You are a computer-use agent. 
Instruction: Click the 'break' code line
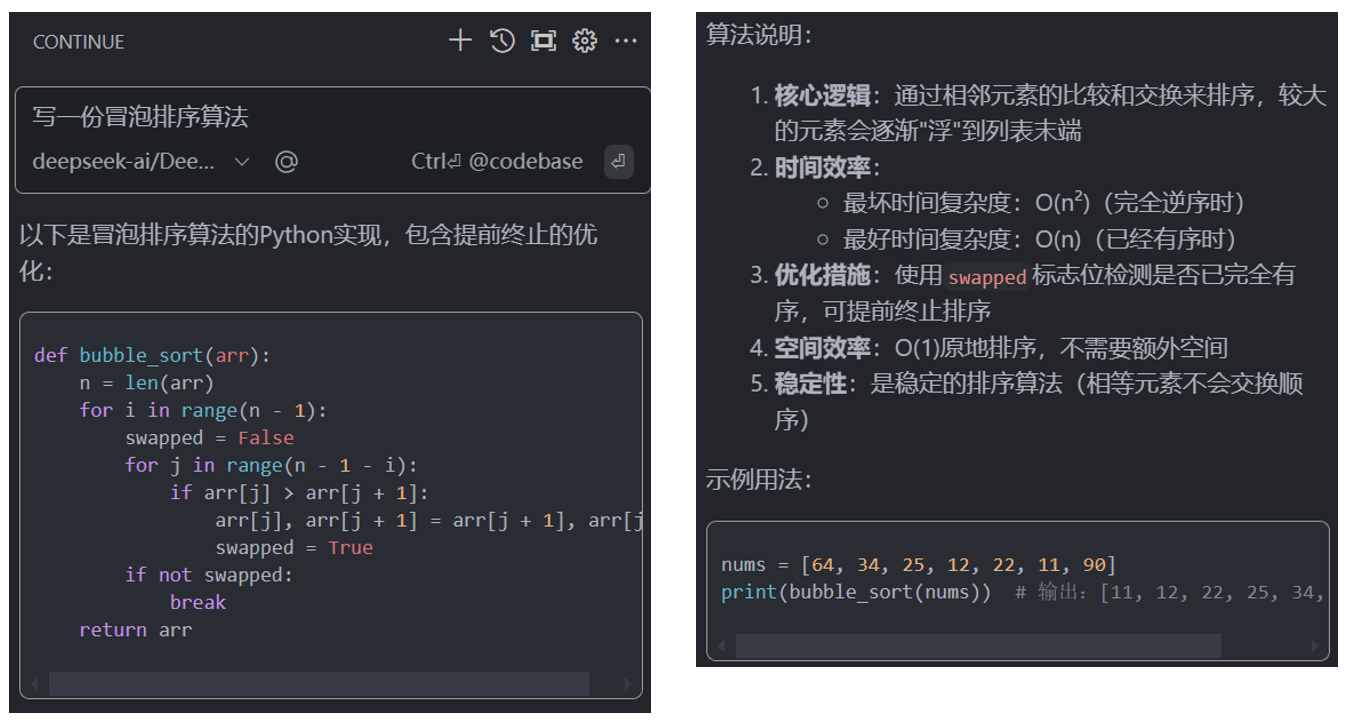click(x=198, y=603)
